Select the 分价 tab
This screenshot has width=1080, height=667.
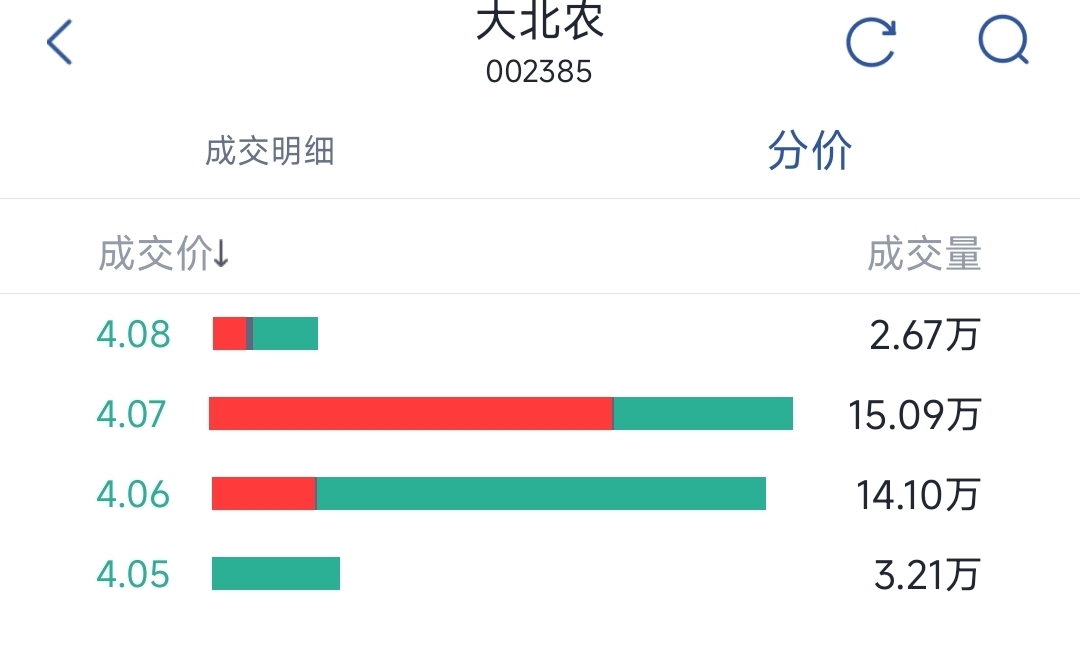tap(810, 150)
